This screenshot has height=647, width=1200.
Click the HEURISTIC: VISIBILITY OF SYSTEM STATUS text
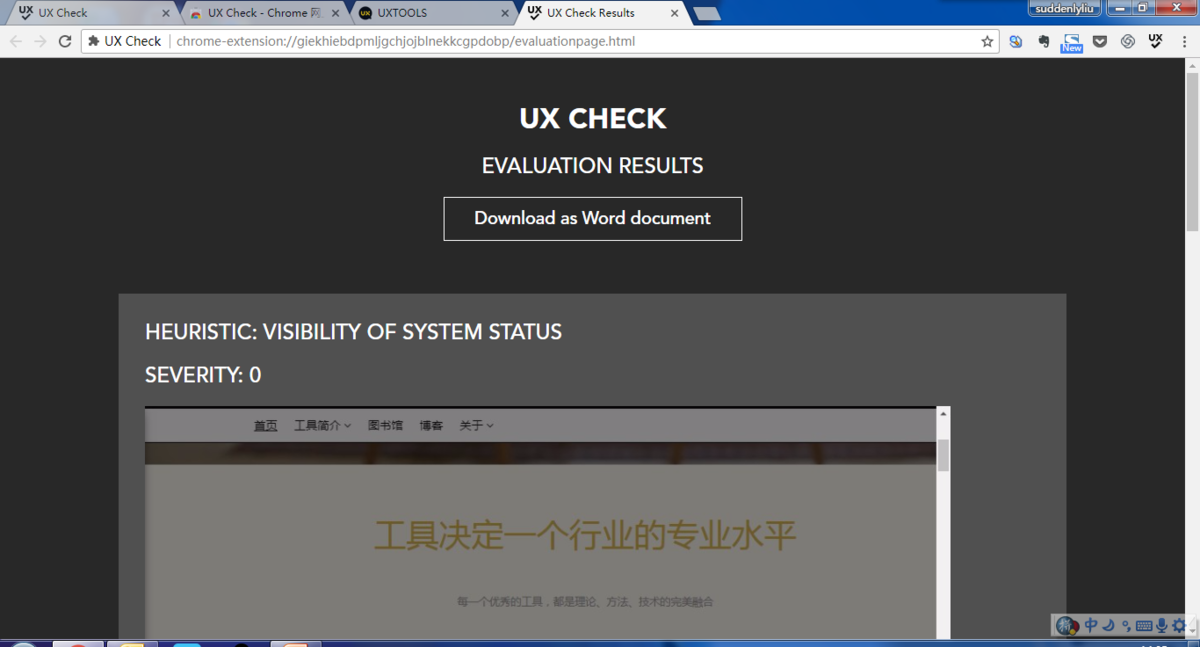353,332
